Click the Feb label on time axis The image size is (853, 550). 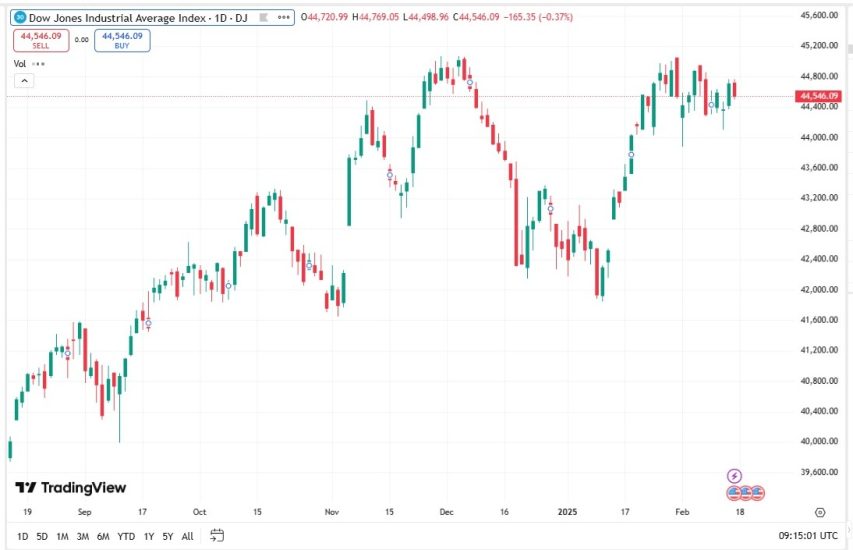(x=682, y=512)
